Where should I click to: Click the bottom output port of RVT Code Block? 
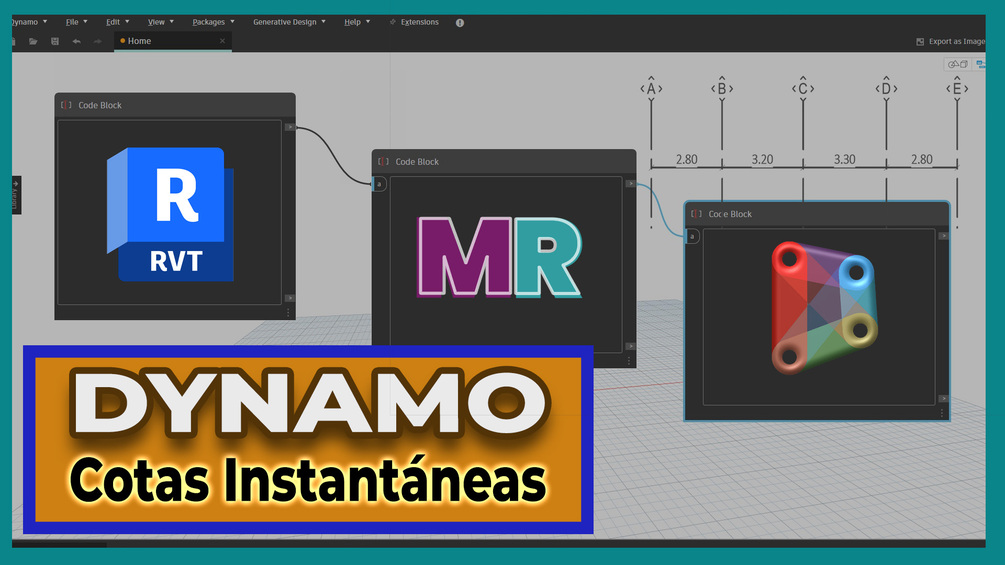pos(290,298)
